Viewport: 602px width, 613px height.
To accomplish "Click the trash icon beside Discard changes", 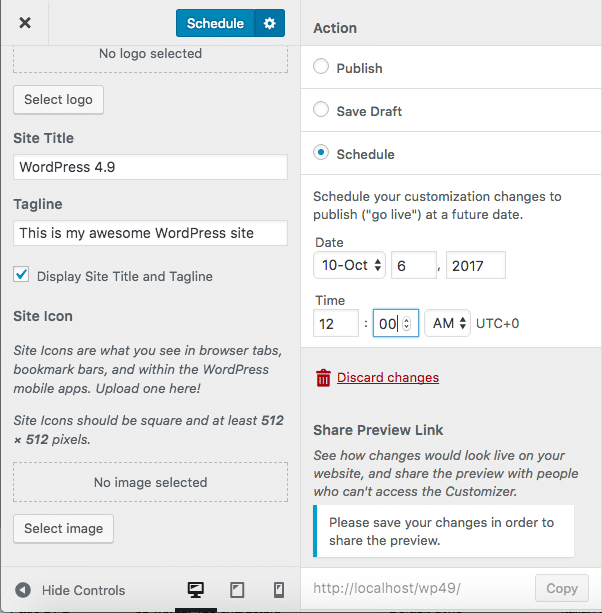I will pos(323,377).
